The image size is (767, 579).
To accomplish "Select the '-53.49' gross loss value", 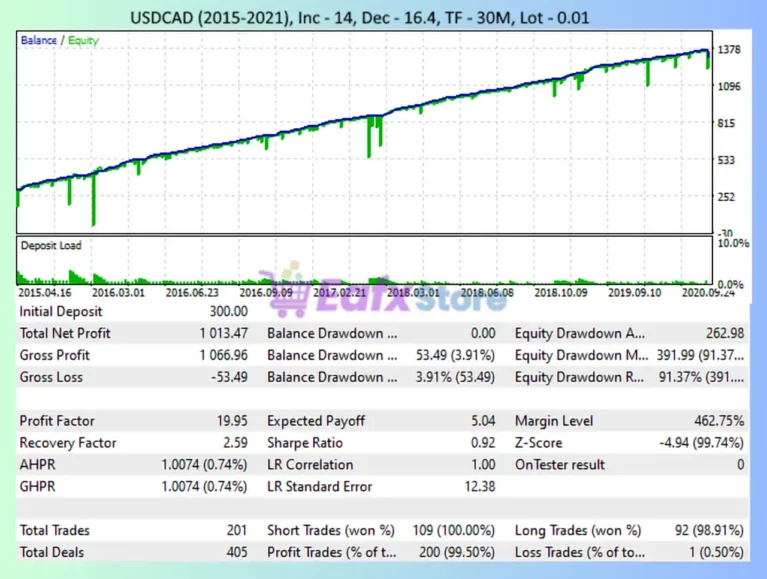I will pyautogui.click(x=229, y=378).
